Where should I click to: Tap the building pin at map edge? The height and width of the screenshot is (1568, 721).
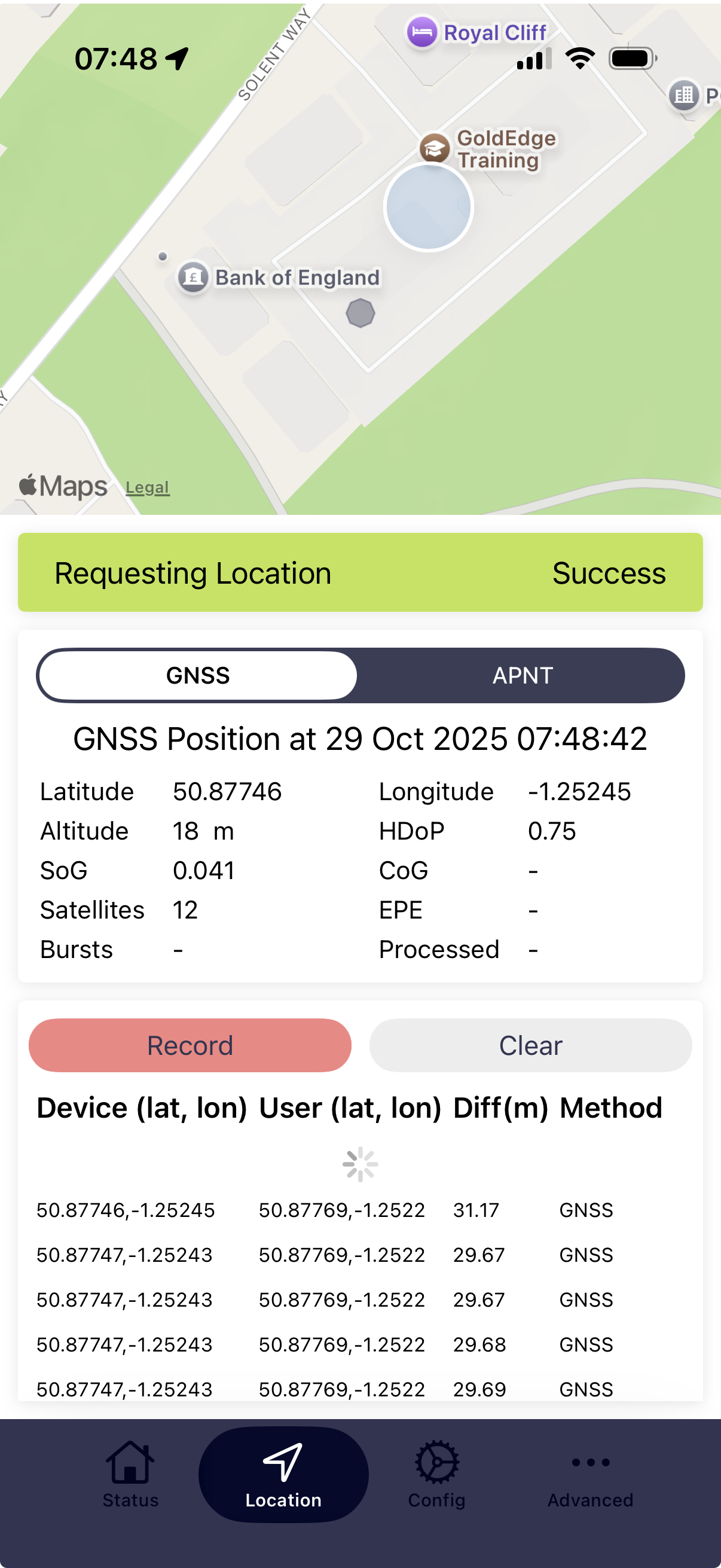coord(684,95)
